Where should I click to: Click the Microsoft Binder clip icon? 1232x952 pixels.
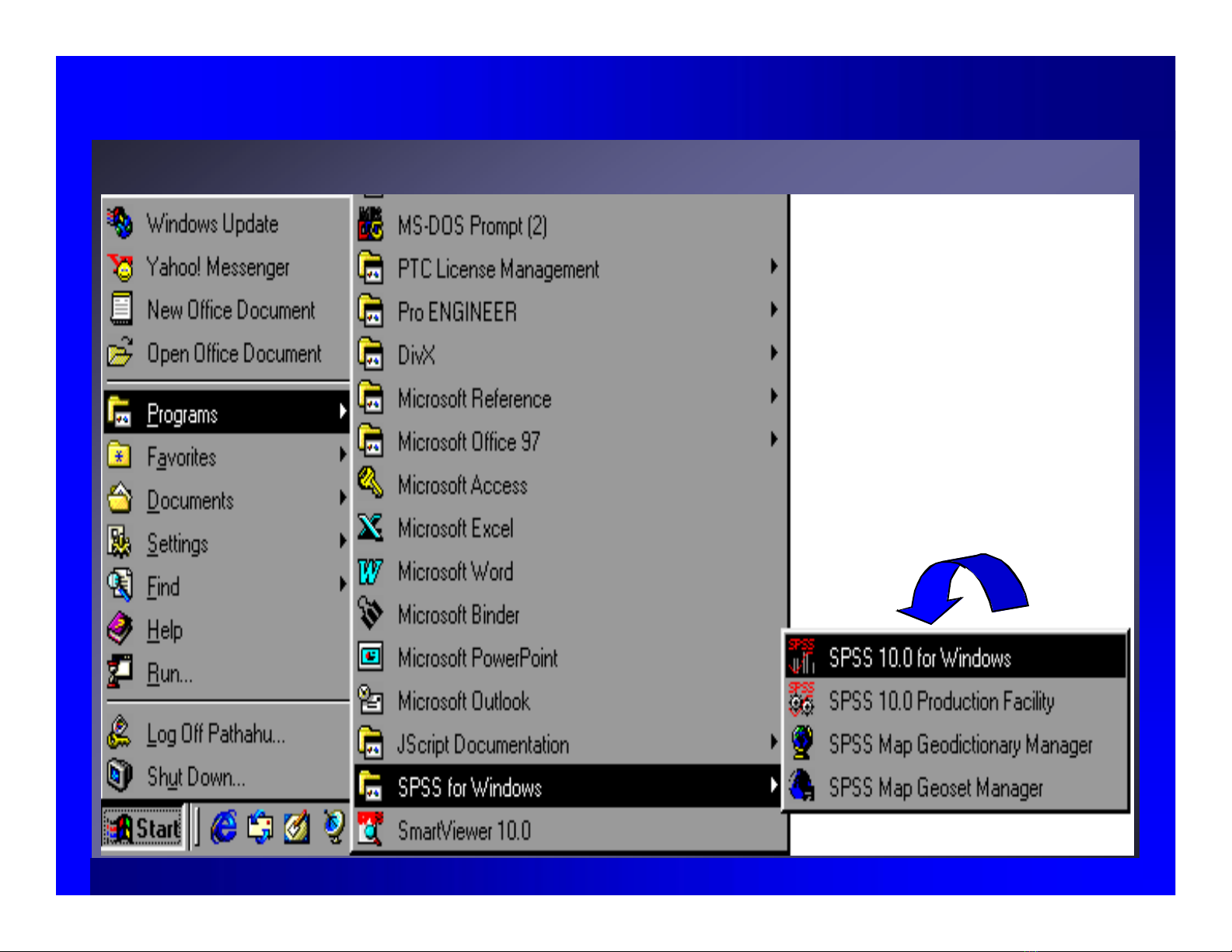click(370, 613)
